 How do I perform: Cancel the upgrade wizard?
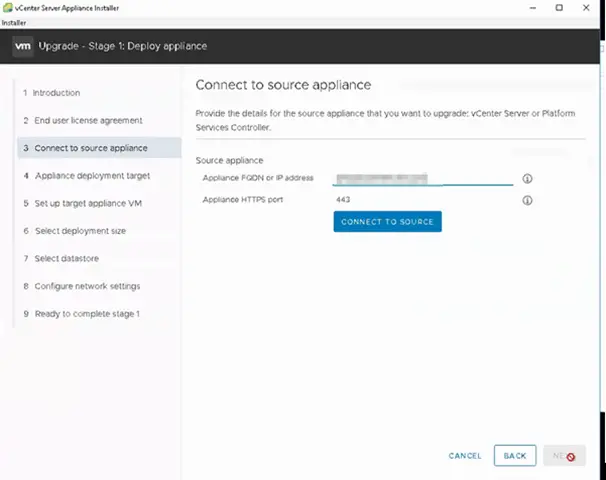click(x=465, y=456)
